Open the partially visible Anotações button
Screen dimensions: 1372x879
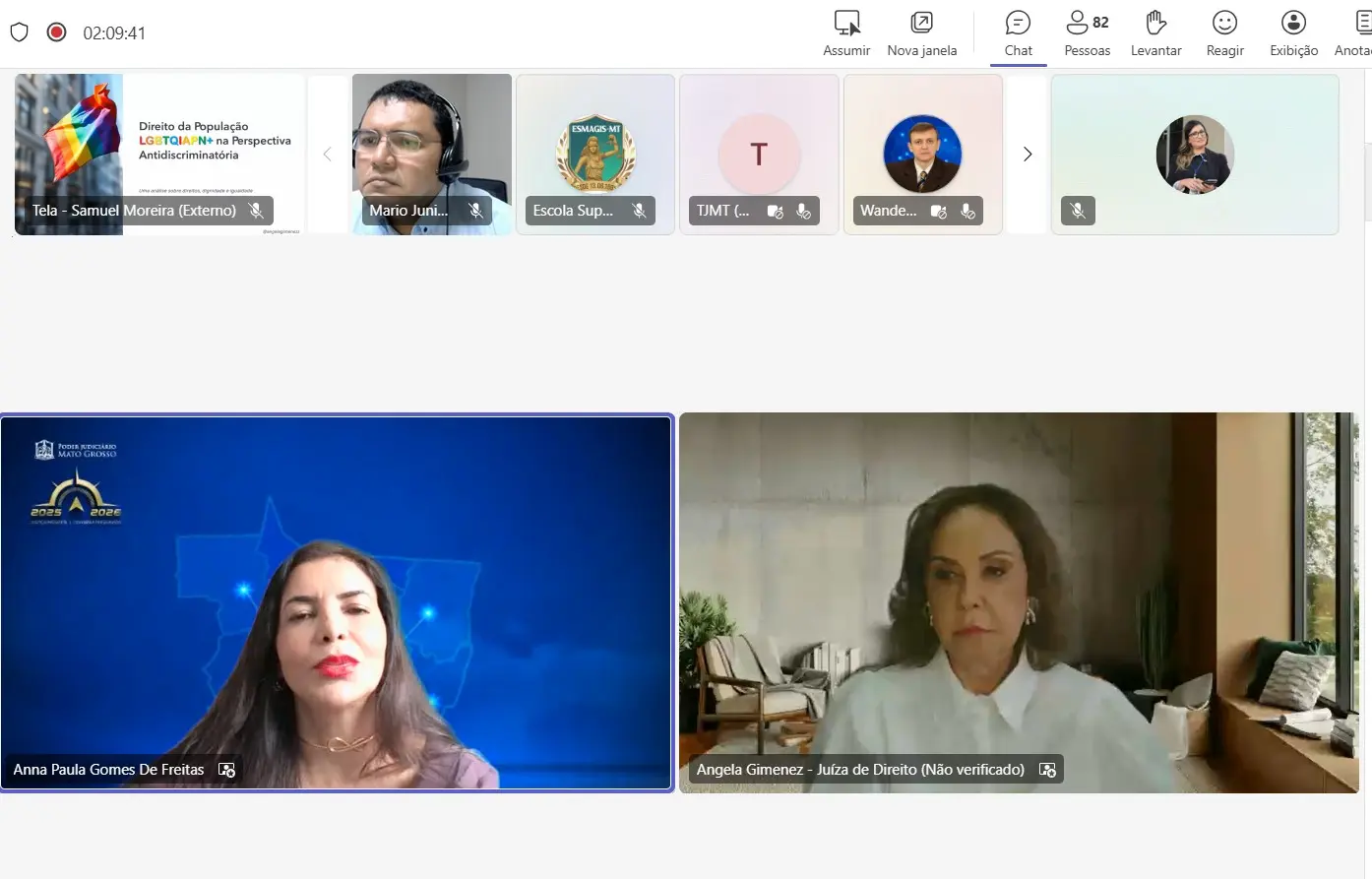click(x=1358, y=33)
